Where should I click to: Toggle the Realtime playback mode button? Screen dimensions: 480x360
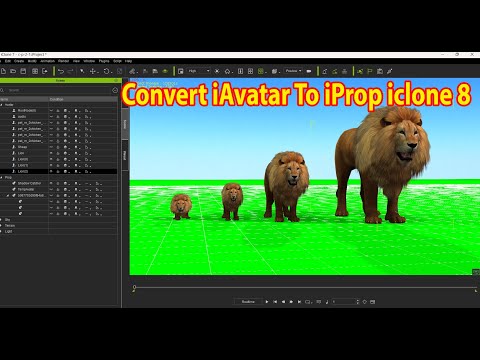248,302
